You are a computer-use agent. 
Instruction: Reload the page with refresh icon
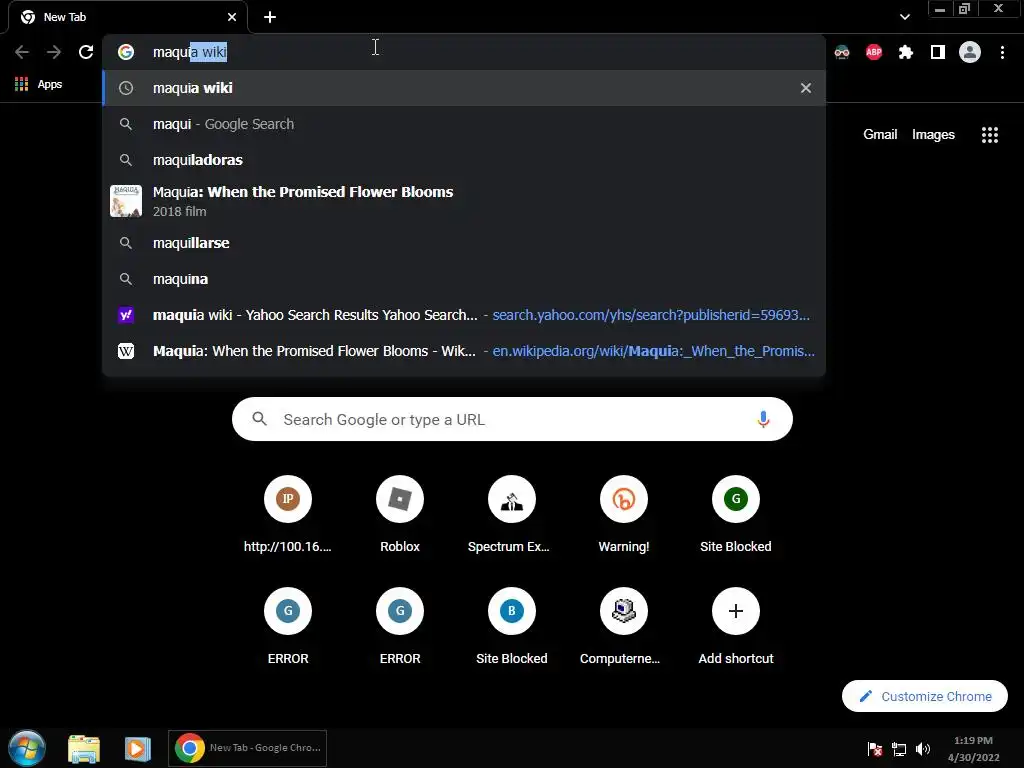click(x=86, y=52)
